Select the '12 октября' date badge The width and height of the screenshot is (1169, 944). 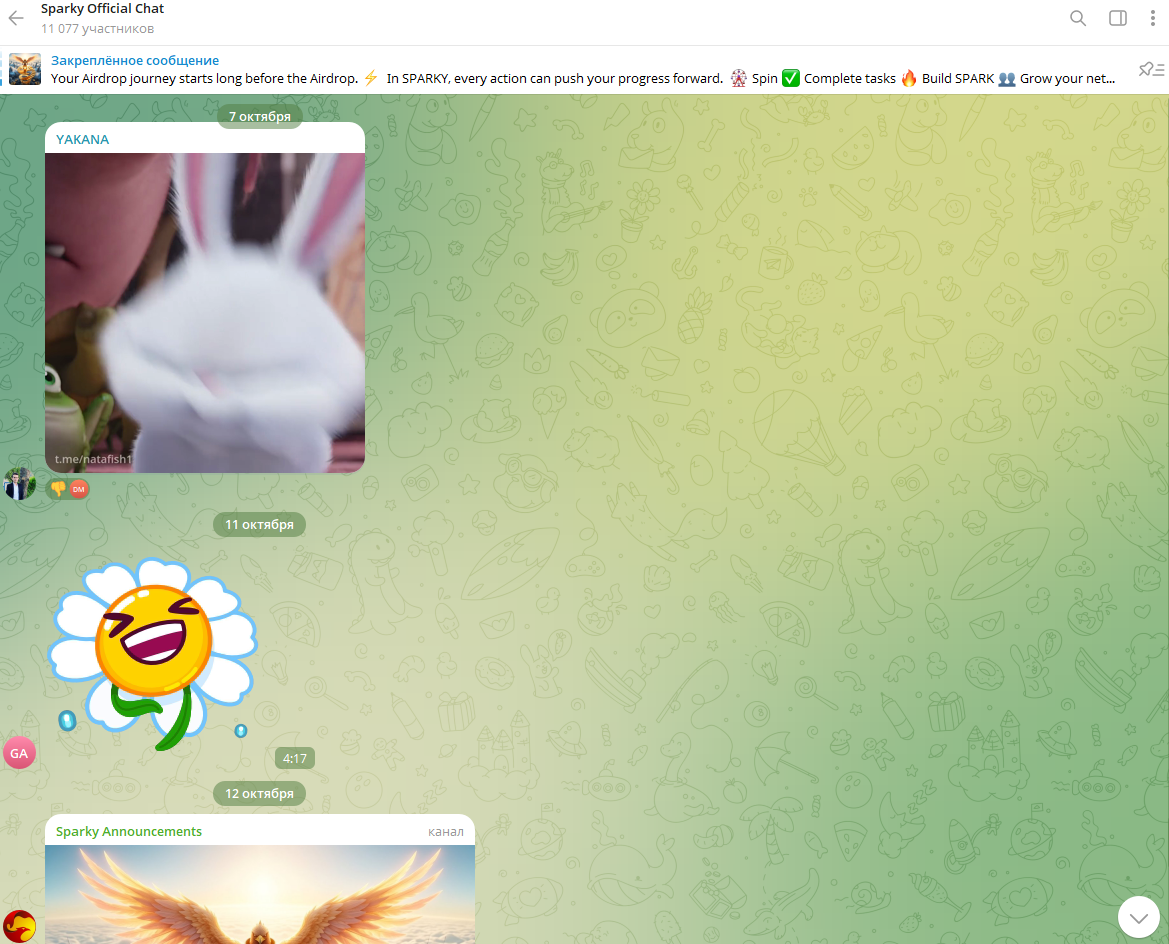click(259, 793)
